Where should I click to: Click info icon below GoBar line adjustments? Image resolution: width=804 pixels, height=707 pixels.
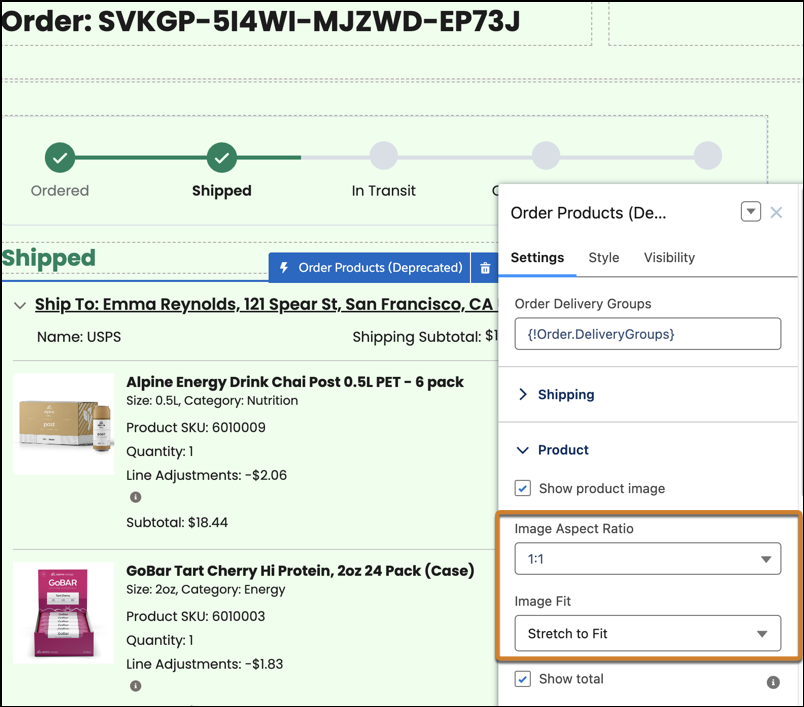(135, 685)
